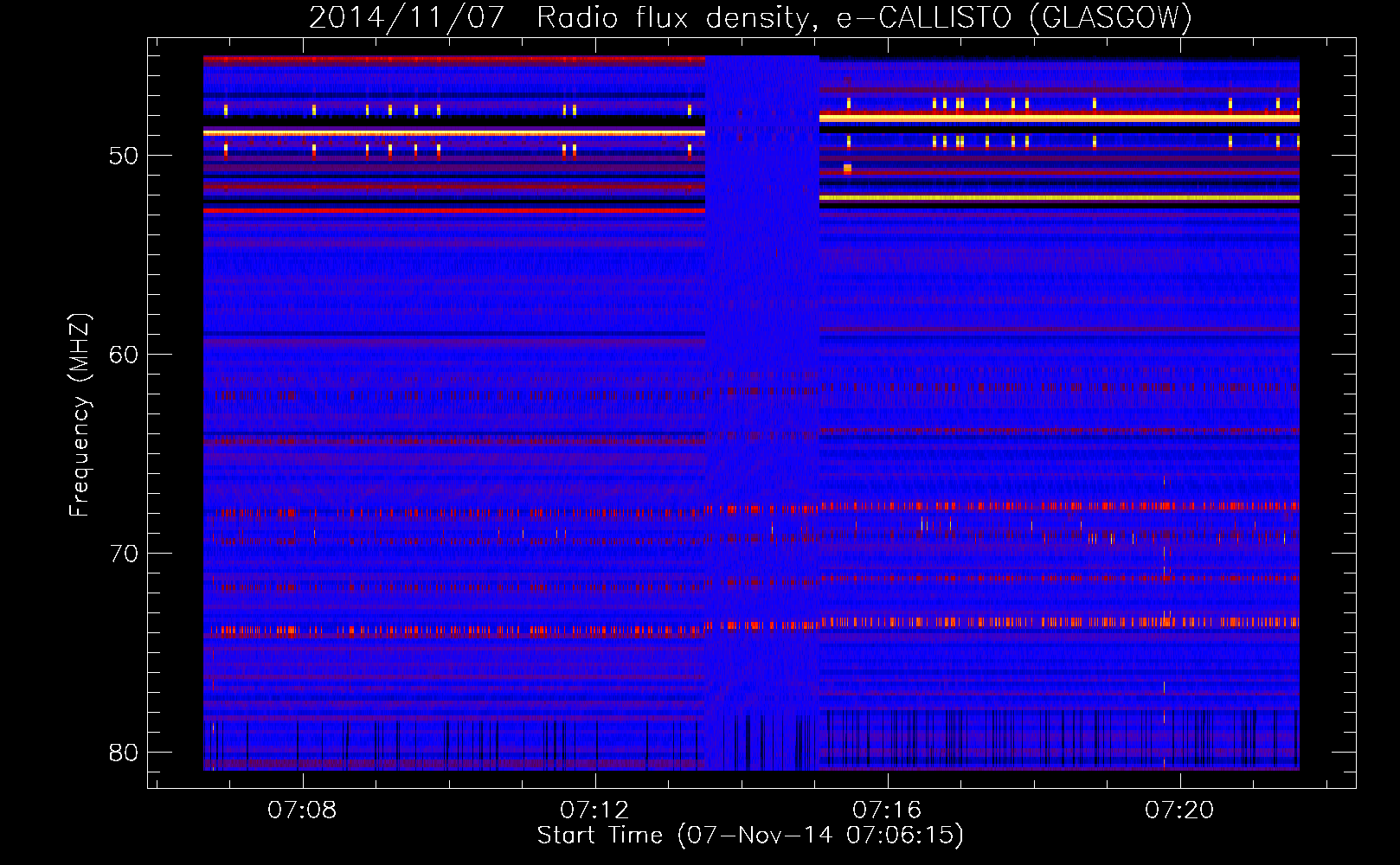Click the plot title 'Radio flux density, e-CALLISTO (GLASGOW)'
Screen dimensions: 1400x865
[x=864, y=18]
